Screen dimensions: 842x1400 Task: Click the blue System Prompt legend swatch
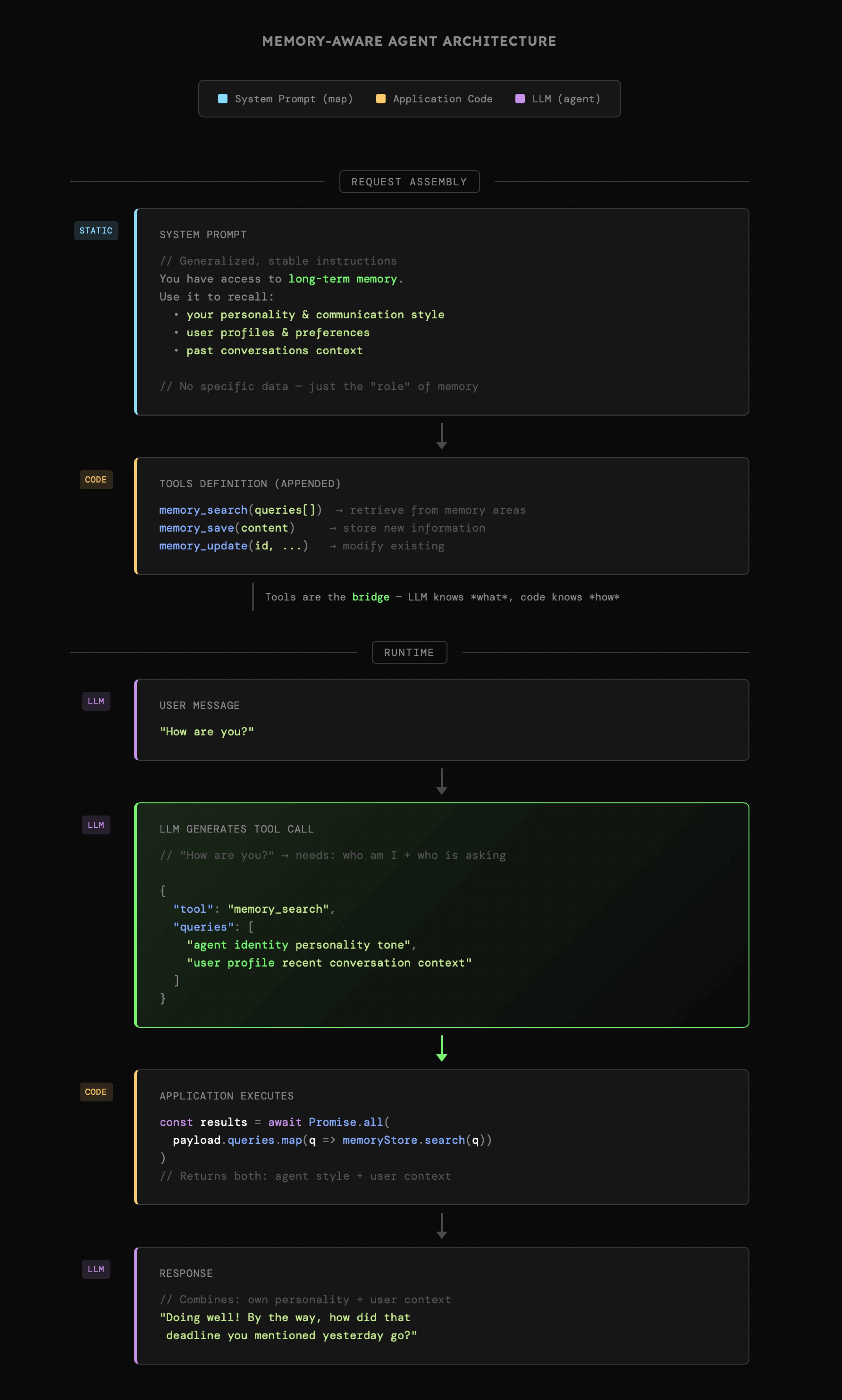(223, 99)
